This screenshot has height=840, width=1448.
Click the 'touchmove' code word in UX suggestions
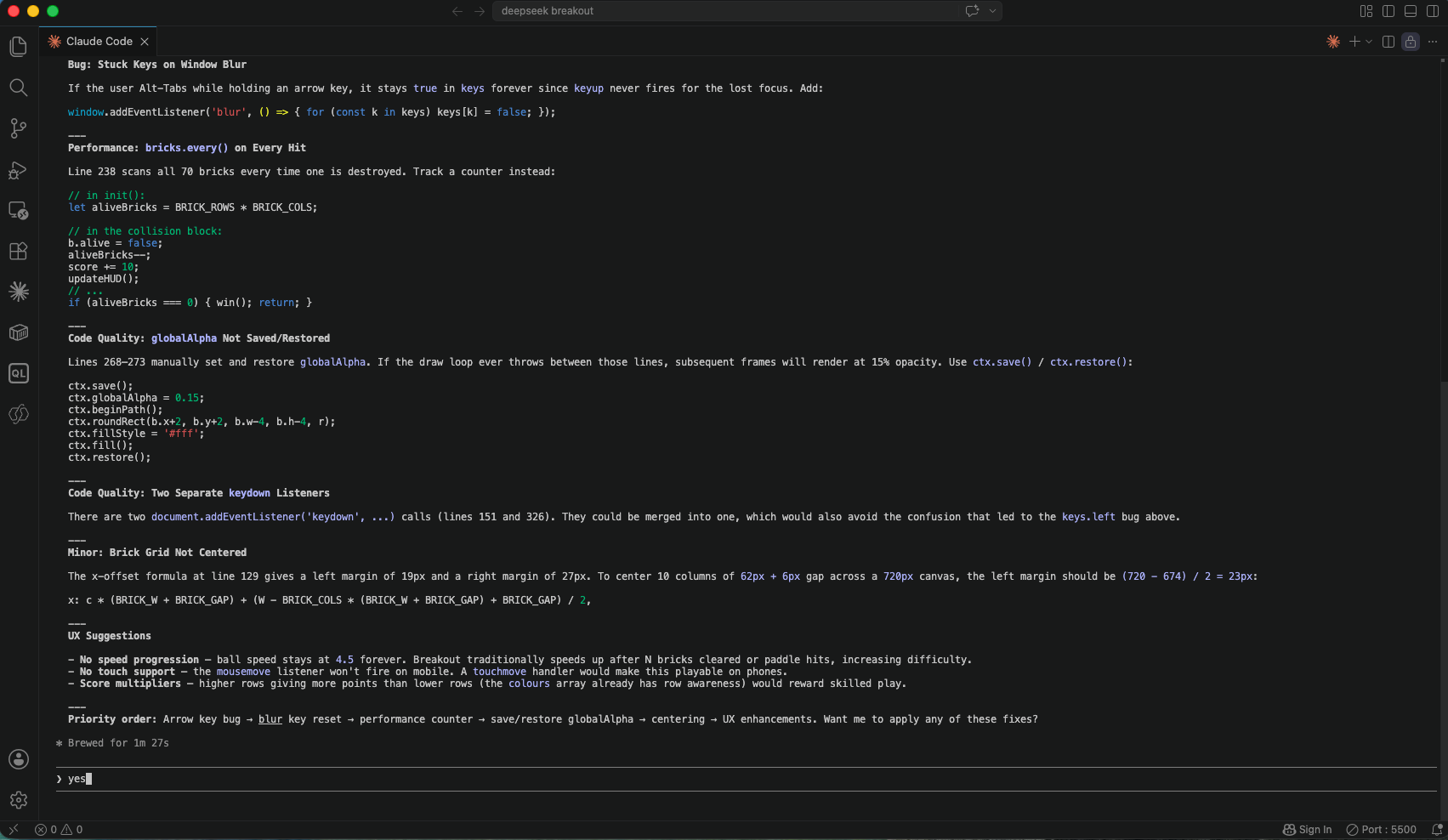(x=499, y=672)
